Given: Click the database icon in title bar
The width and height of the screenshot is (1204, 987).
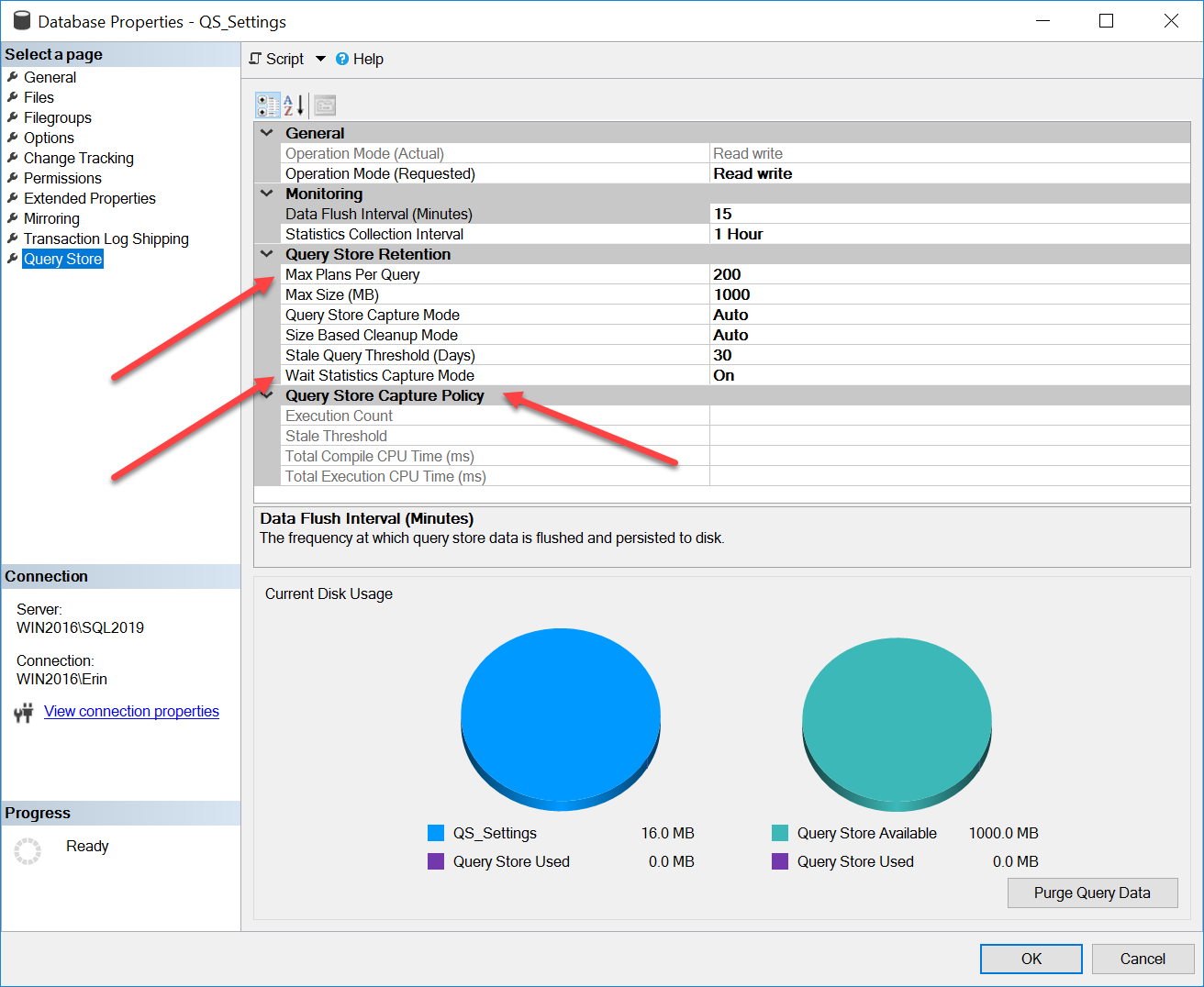Looking at the screenshot, I should [x=21, y=21].
